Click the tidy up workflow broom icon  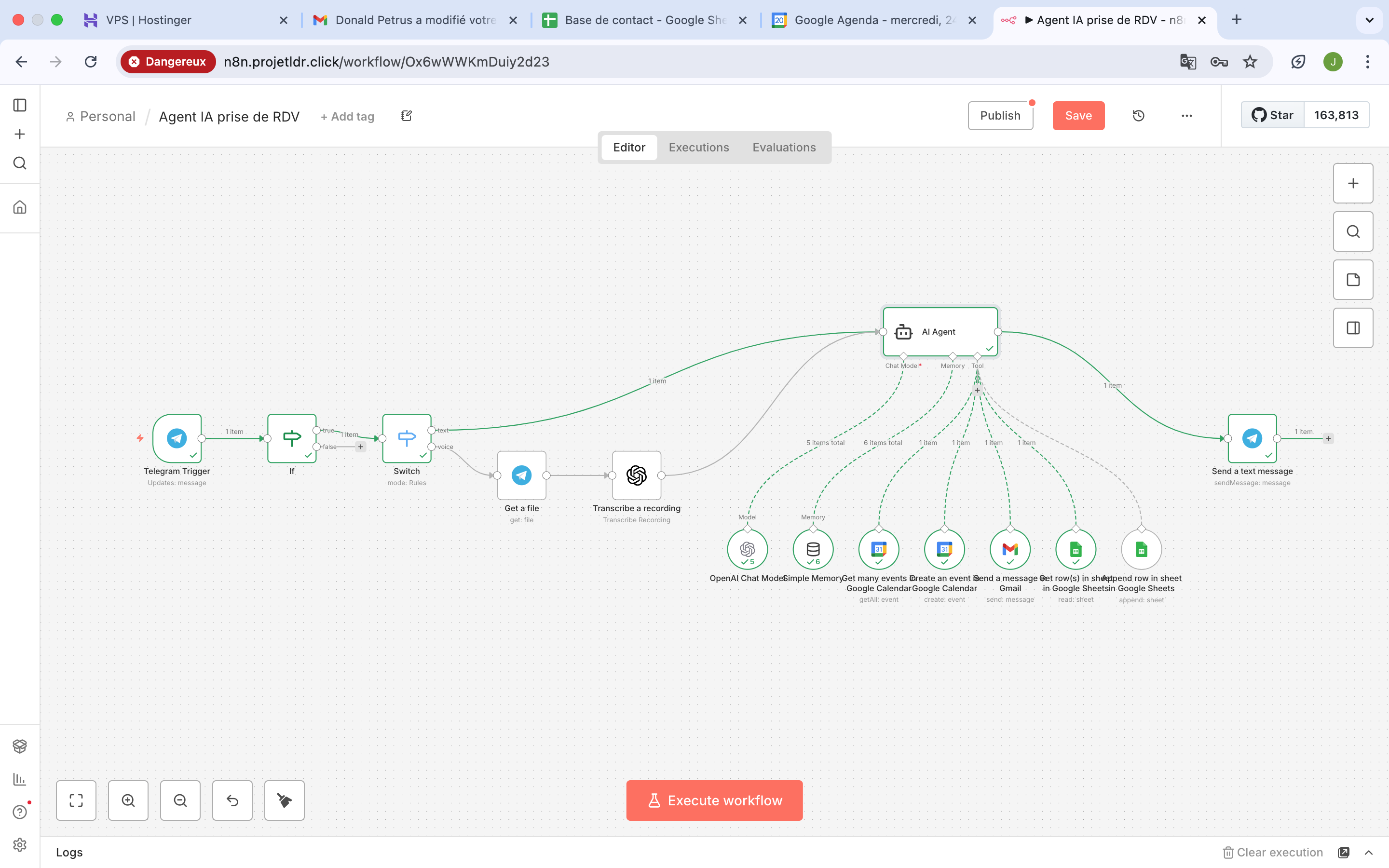(x=284, y=800)
